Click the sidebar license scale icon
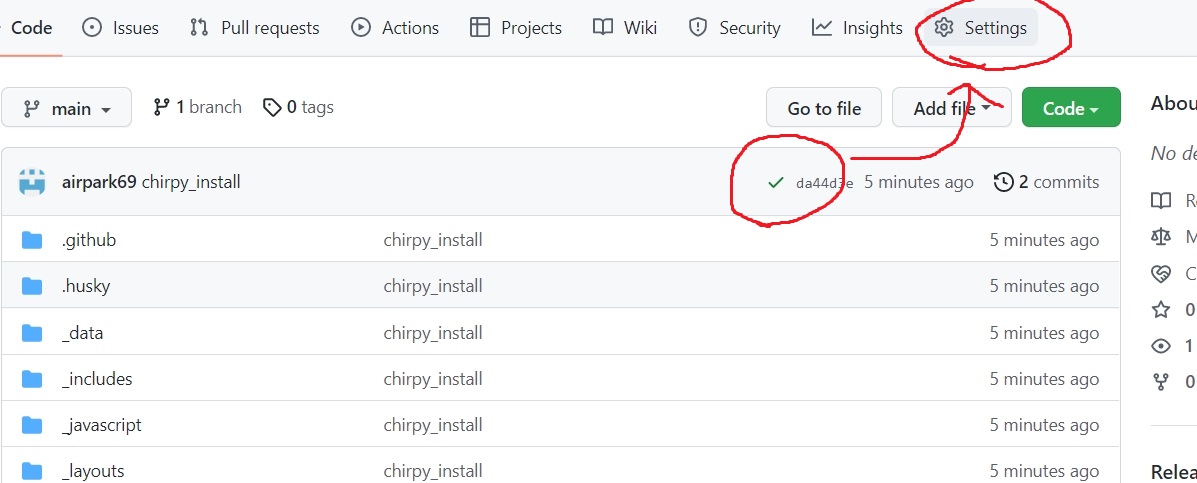The width and height of the screenshot is (1197, 483). point(1161,237)
